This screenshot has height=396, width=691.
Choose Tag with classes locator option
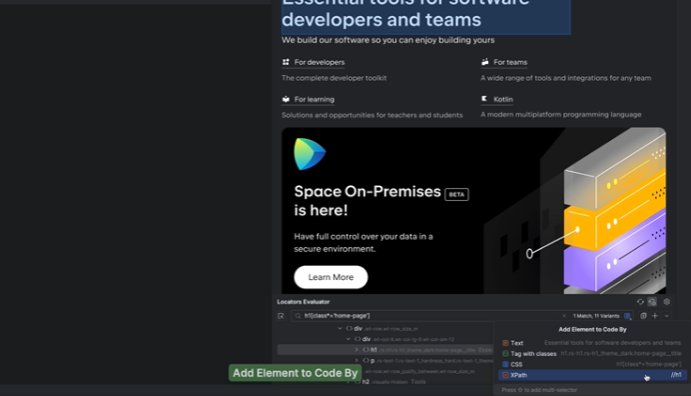pyautogui.click(x=592, y=354)
